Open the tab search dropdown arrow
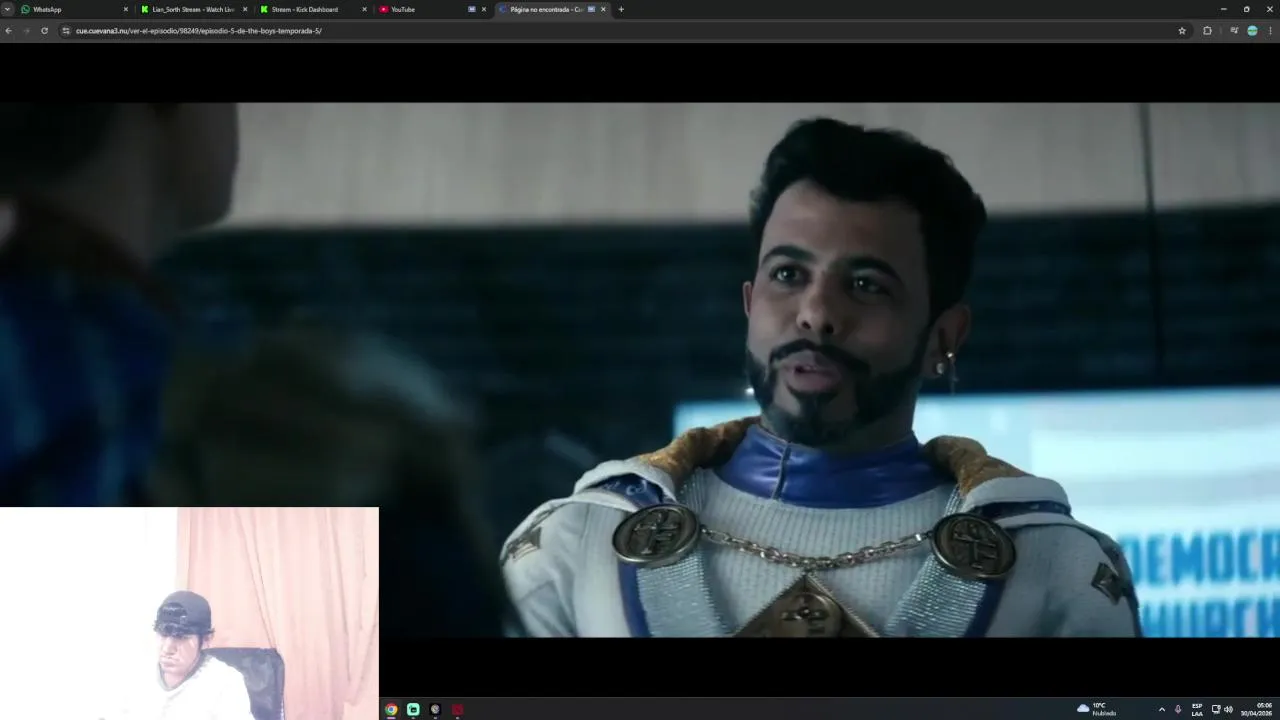The width and height of the screenshot is (1280, 720). (7, 9)
